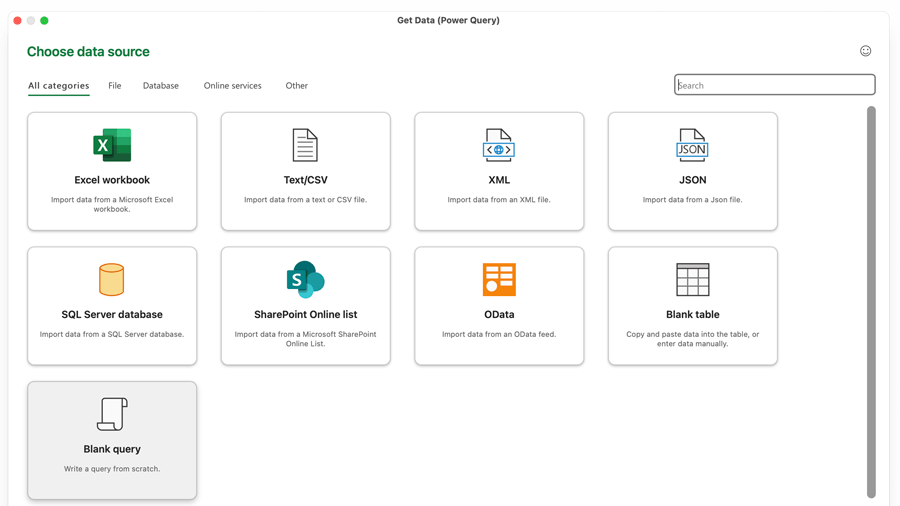The image size is (900, 506).
Task: Select the Blank query title label
Action: 112,449
